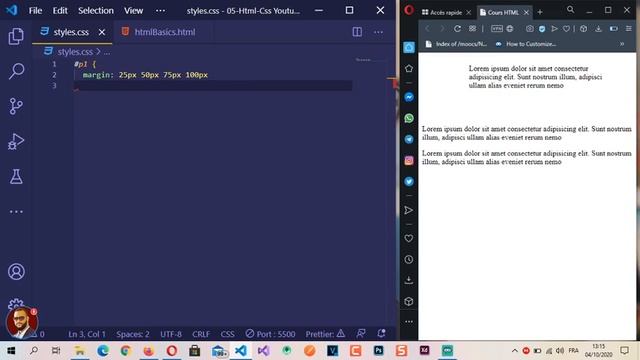Switch to Accès rapide tab in Opera
The height and width of the screenshot is (360, 640).
pos(442,13)
